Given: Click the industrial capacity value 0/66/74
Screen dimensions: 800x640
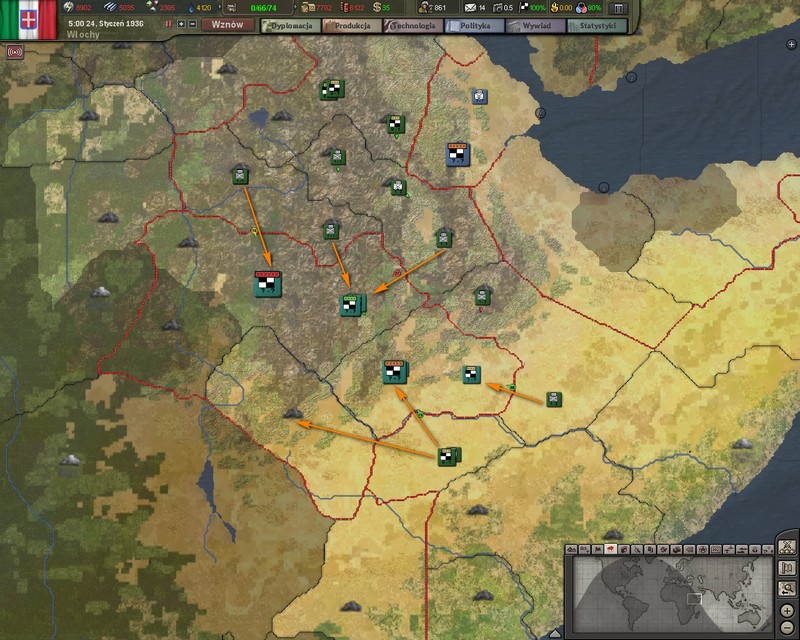Looking at the screenshot, I should pos(263,8).
